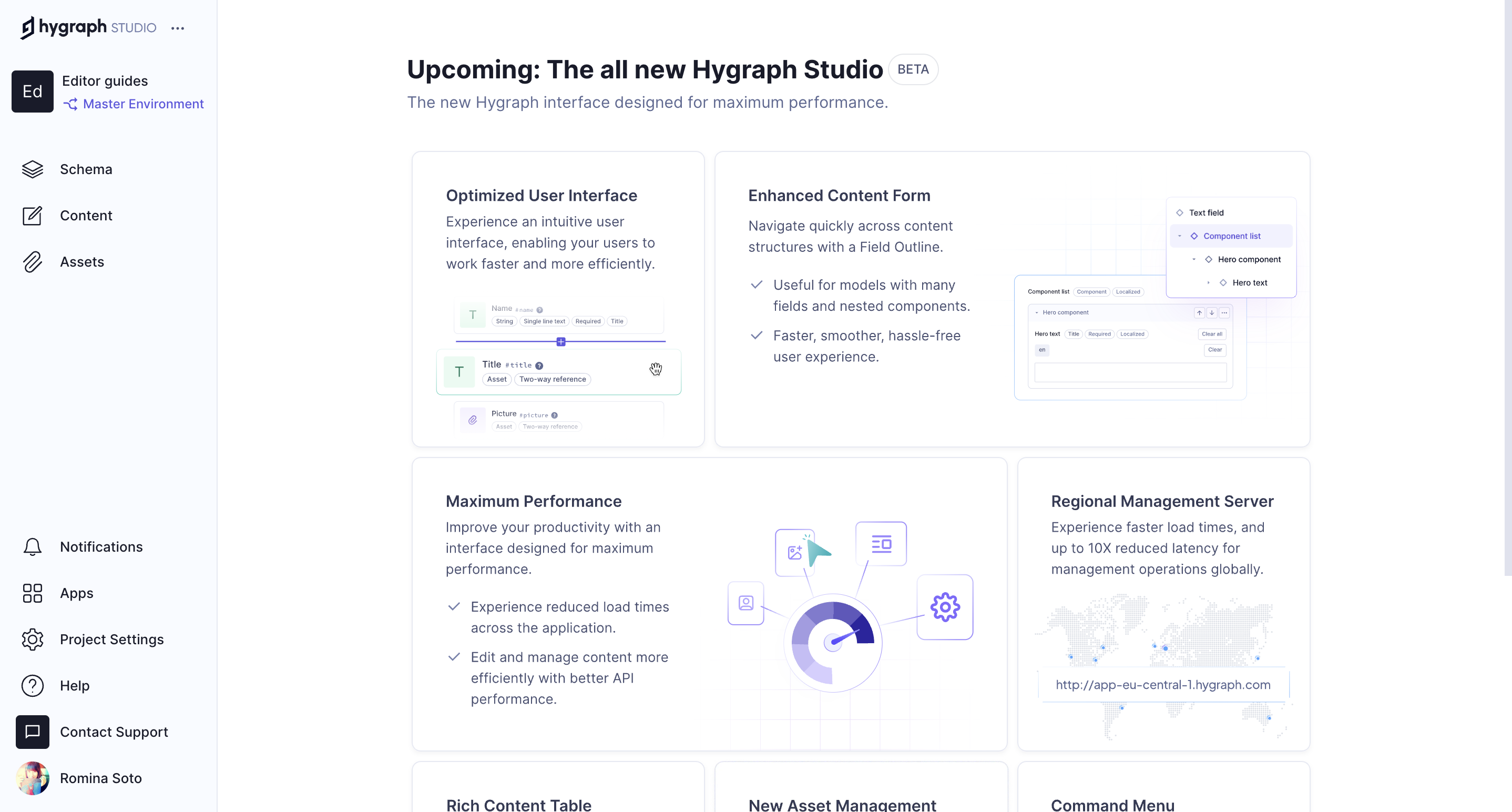This screenshot has width=1512, height=812.
Task: Click the Romina Soto profile avatar
Action: coord(33,778)
